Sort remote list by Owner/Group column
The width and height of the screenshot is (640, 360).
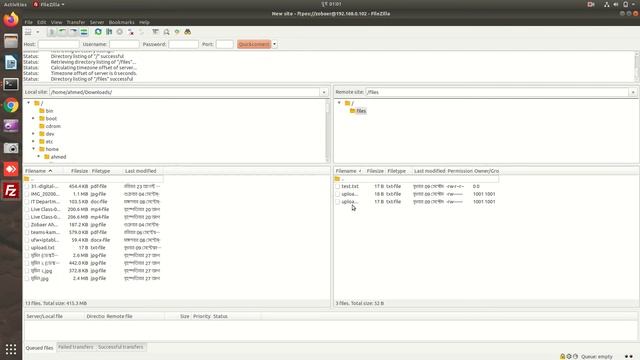[x=486, y=171]
